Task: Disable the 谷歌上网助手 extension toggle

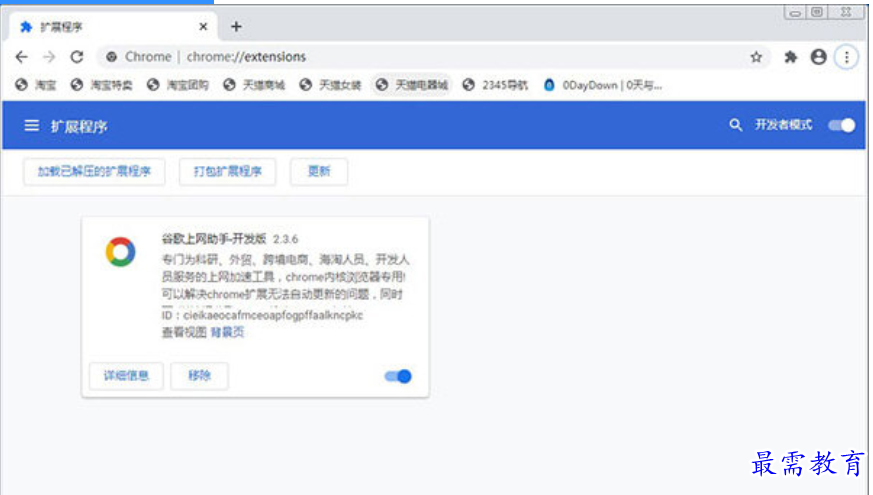Action: [x=398, y=376]
